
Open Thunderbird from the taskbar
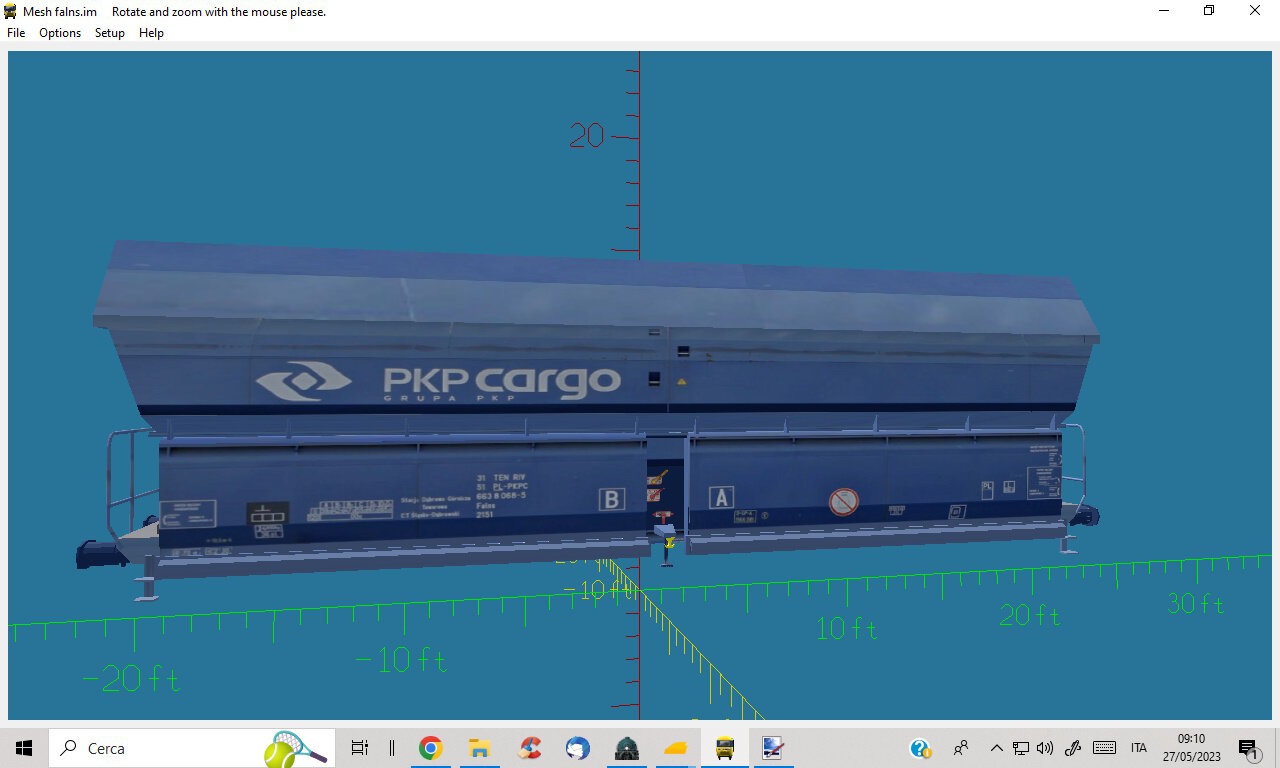click(x=578, y=748)
